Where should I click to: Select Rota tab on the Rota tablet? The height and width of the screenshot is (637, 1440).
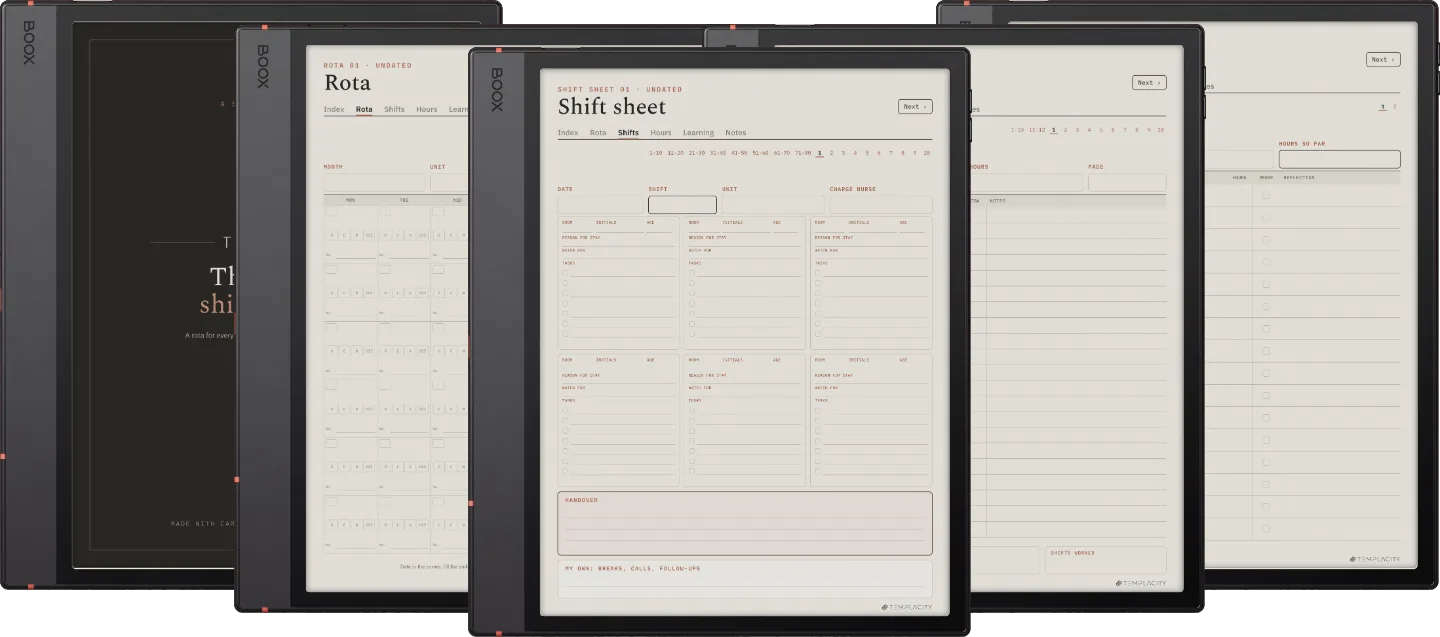tap(364, 109)
